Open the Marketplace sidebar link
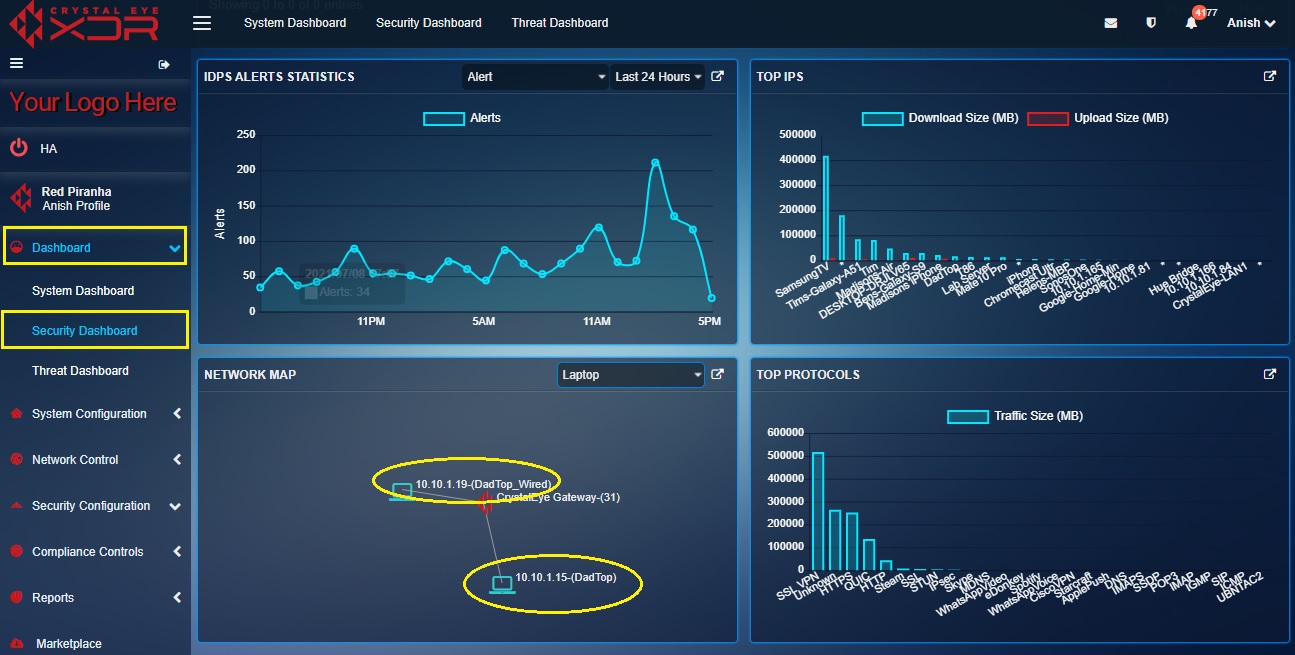The width and height of the screenshot is (1295, 655). pyautogui.click(x=69, y=644)
